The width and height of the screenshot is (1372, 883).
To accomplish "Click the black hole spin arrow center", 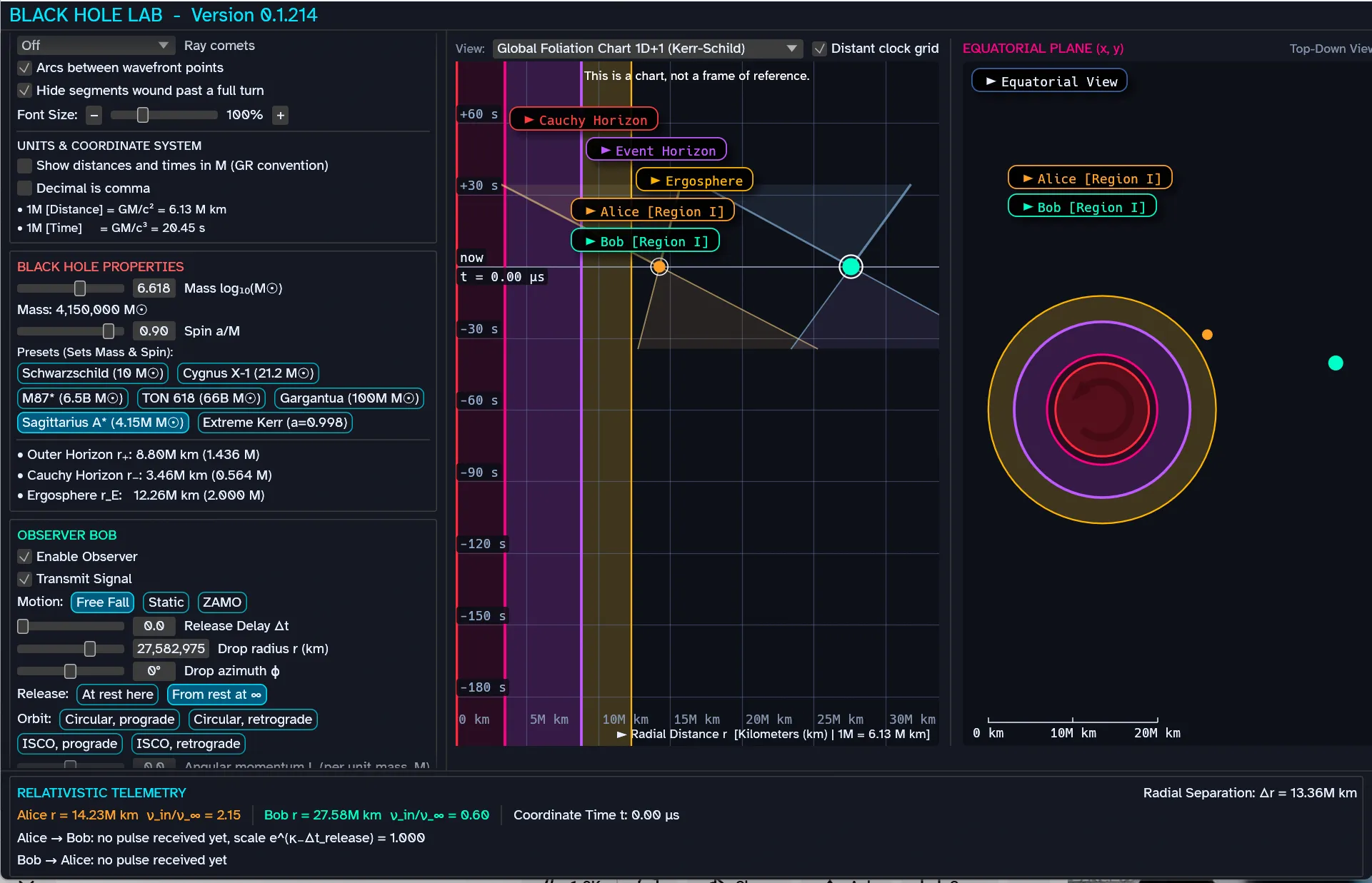I will pyautogui.click(x=1102, y=410).
